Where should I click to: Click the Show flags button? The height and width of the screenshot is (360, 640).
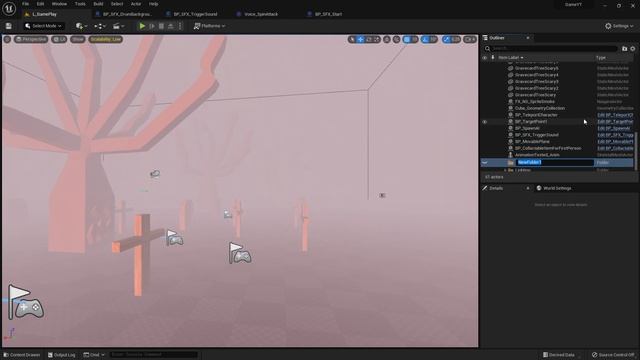(78, 39)
